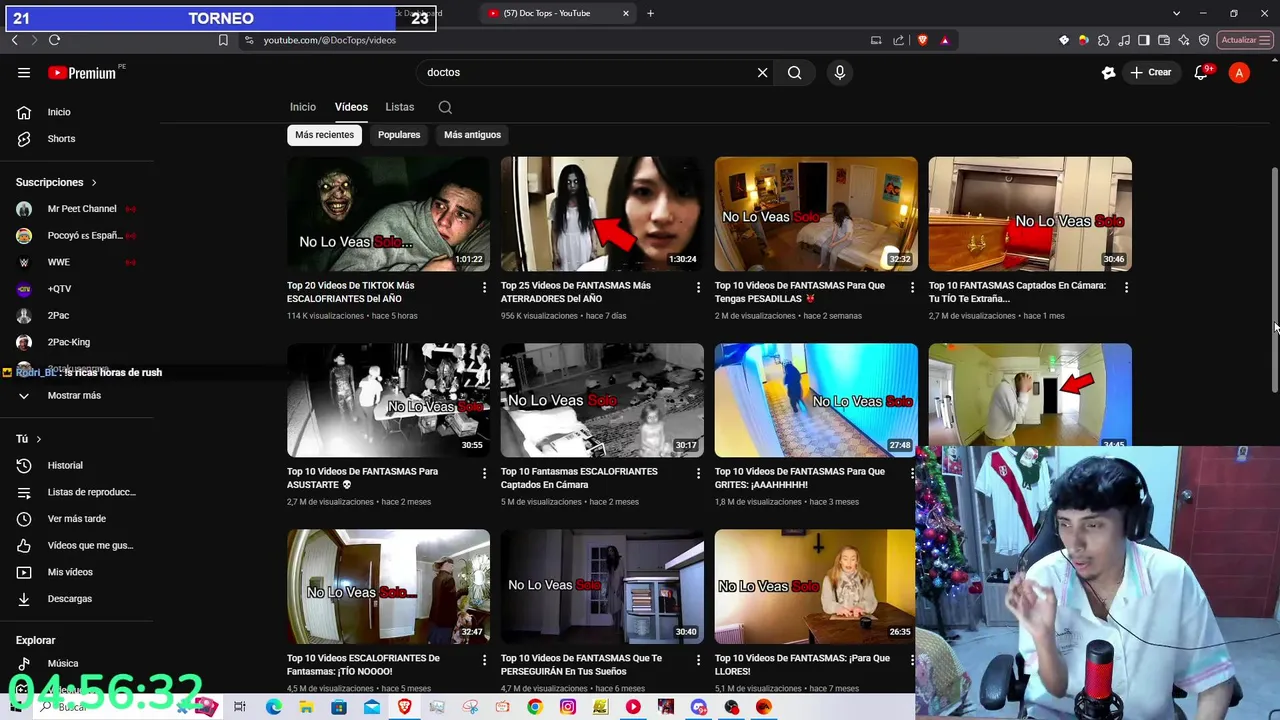Open the browser extensions puzzle icon
The image size is (1280, 720).
[x=1104, y=40]
